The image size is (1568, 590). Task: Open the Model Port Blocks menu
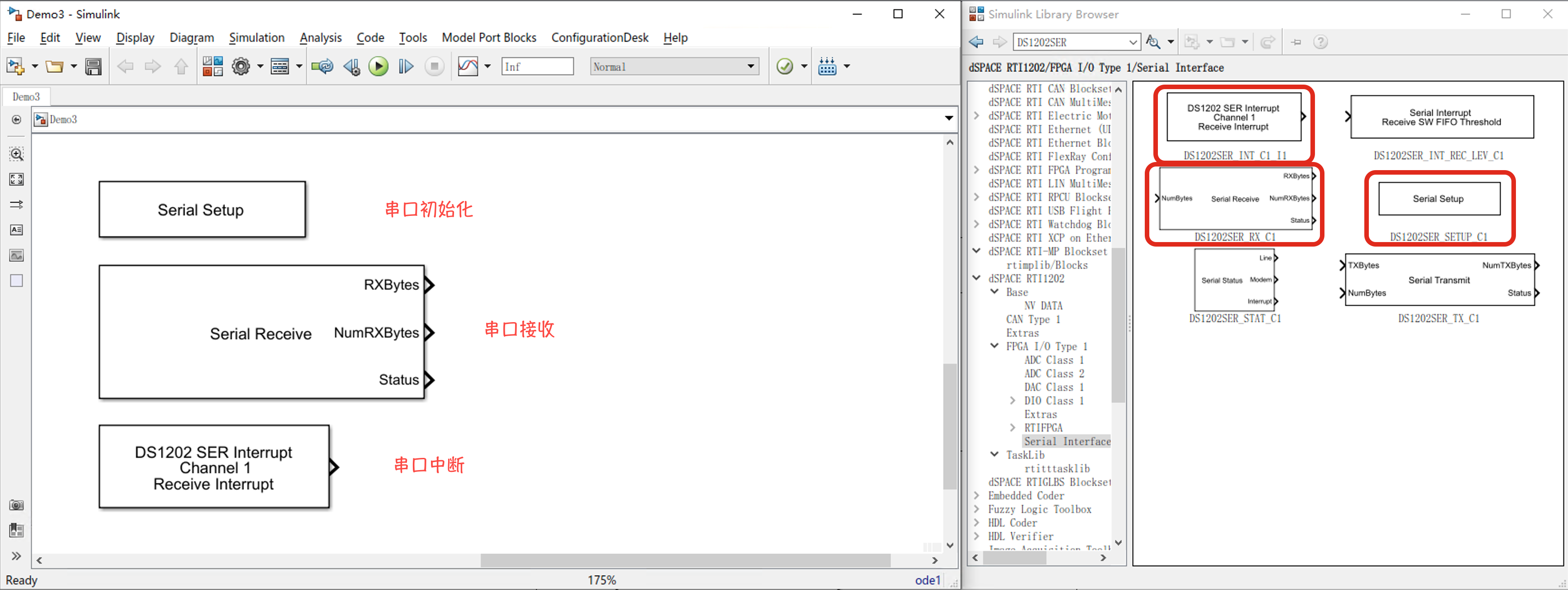489,38
